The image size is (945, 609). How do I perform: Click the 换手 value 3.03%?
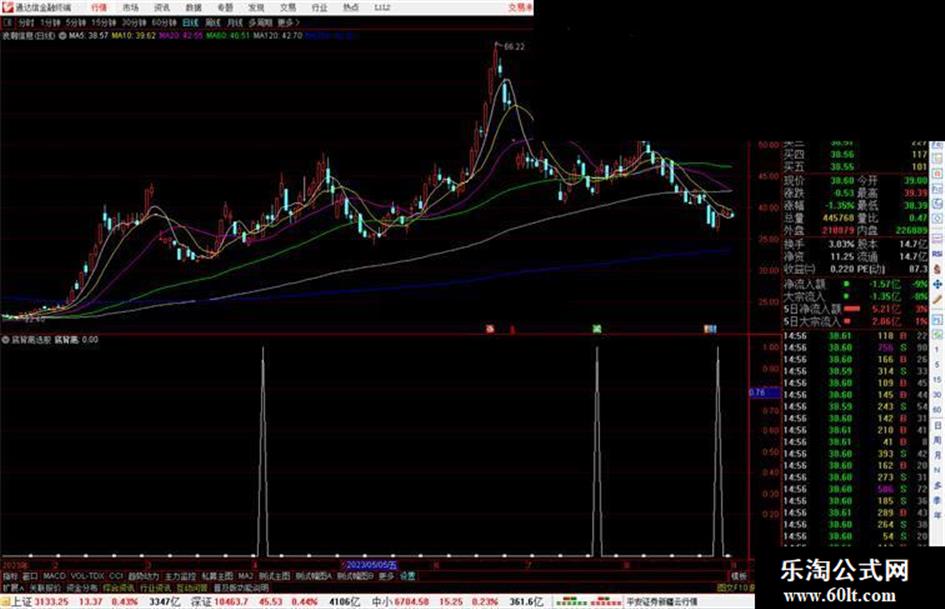tap(841, 244)
